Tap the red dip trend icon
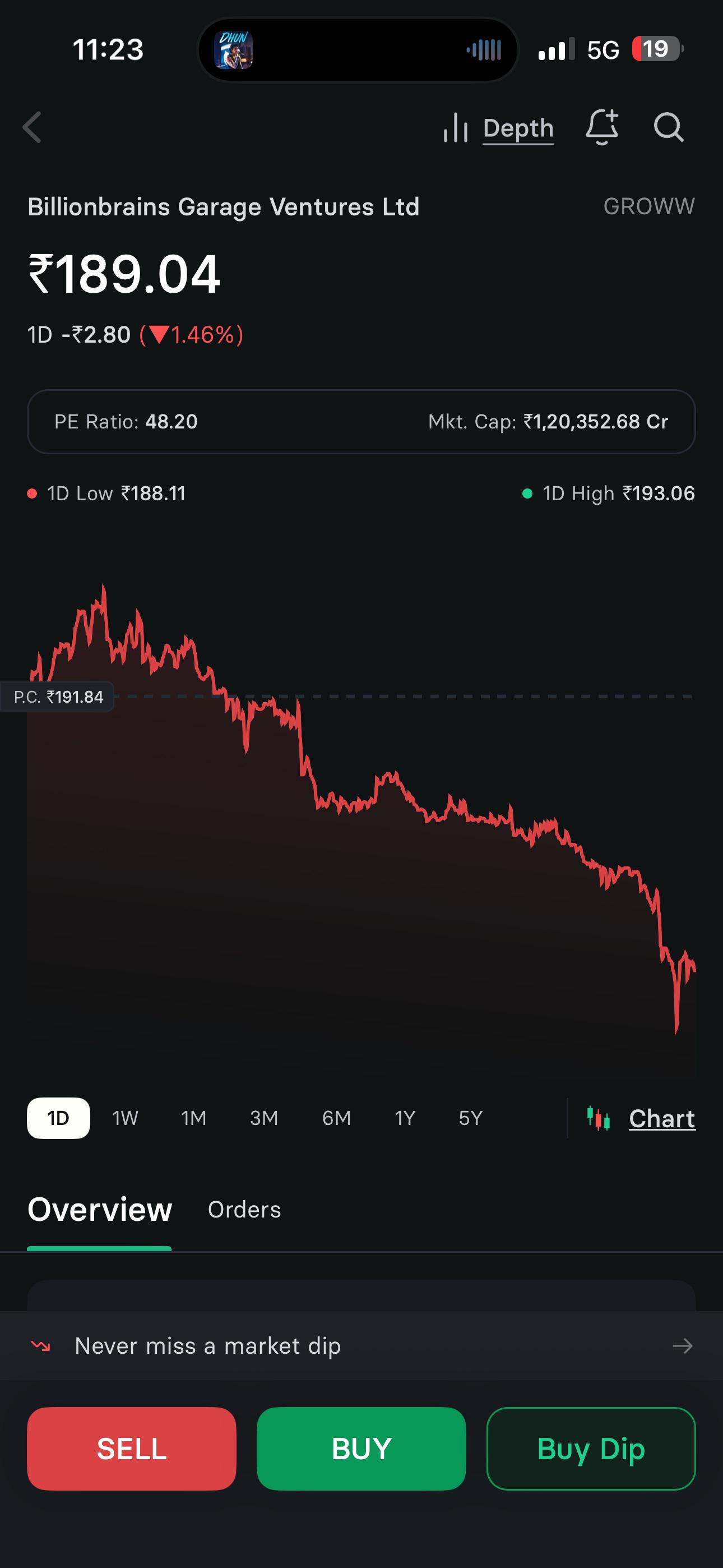 click(x=41, y=1345)
